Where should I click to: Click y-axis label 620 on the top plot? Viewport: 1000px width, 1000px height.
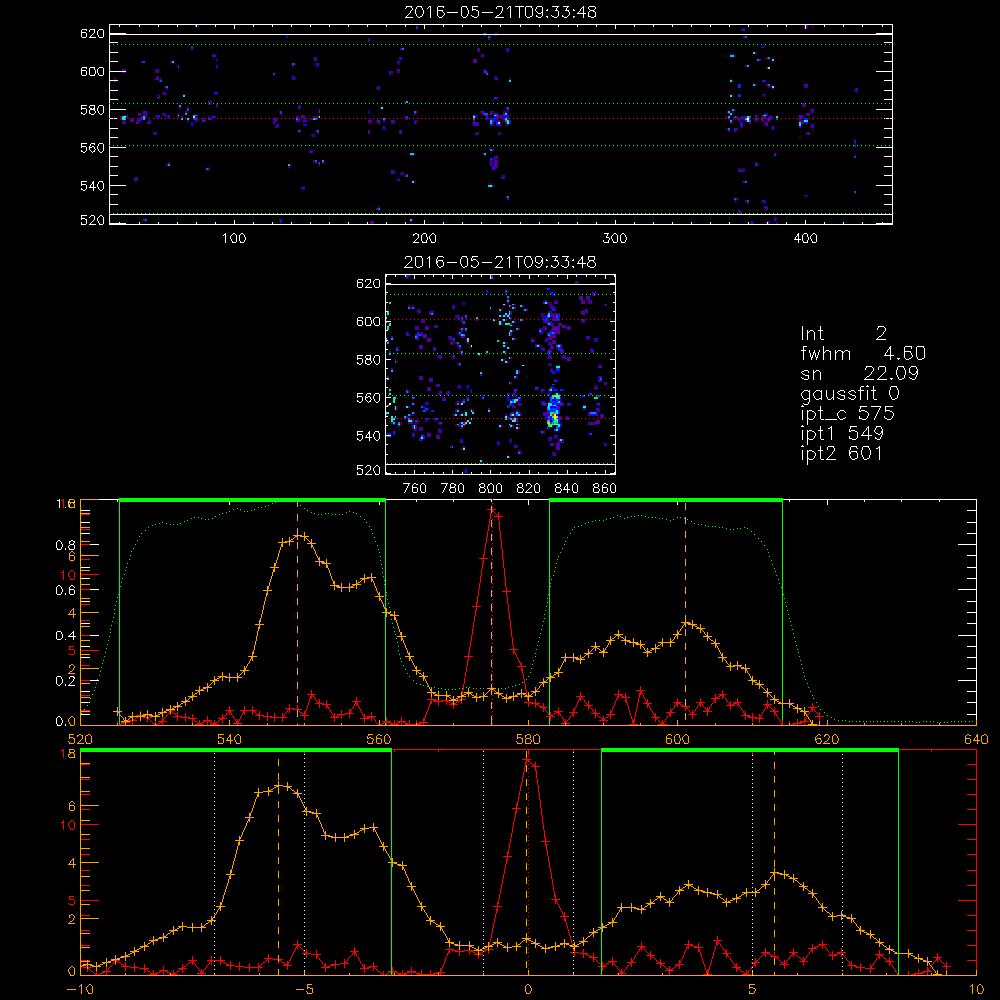92,33
